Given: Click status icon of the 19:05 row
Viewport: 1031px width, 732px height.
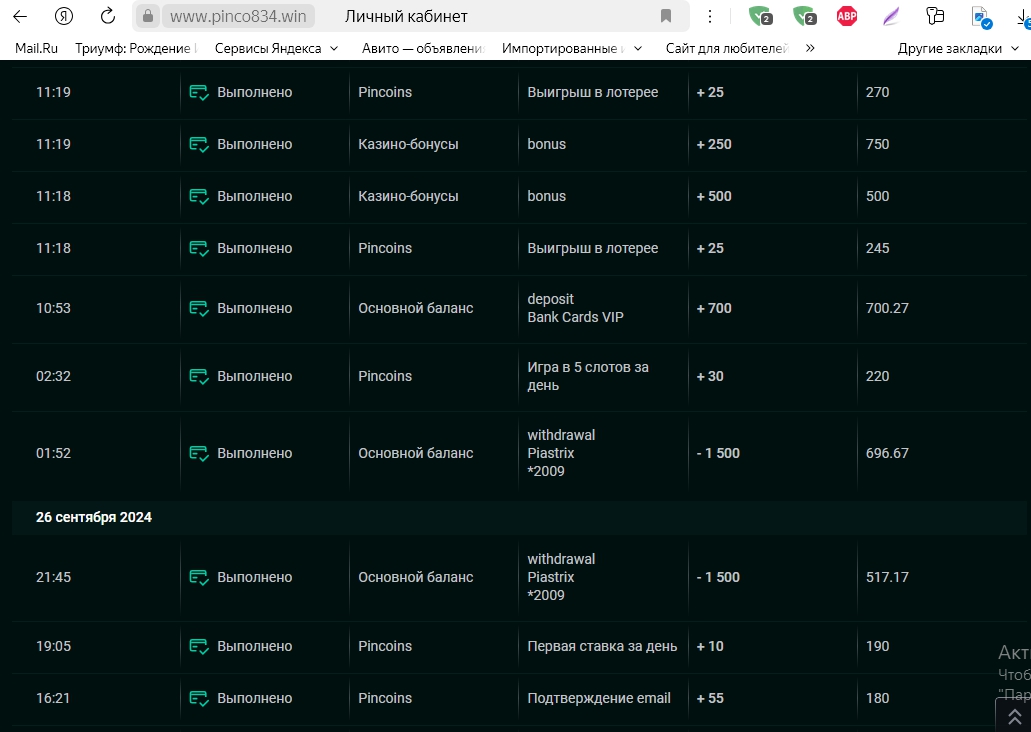Looking at the screenshot, I should (x=199, y=647).
